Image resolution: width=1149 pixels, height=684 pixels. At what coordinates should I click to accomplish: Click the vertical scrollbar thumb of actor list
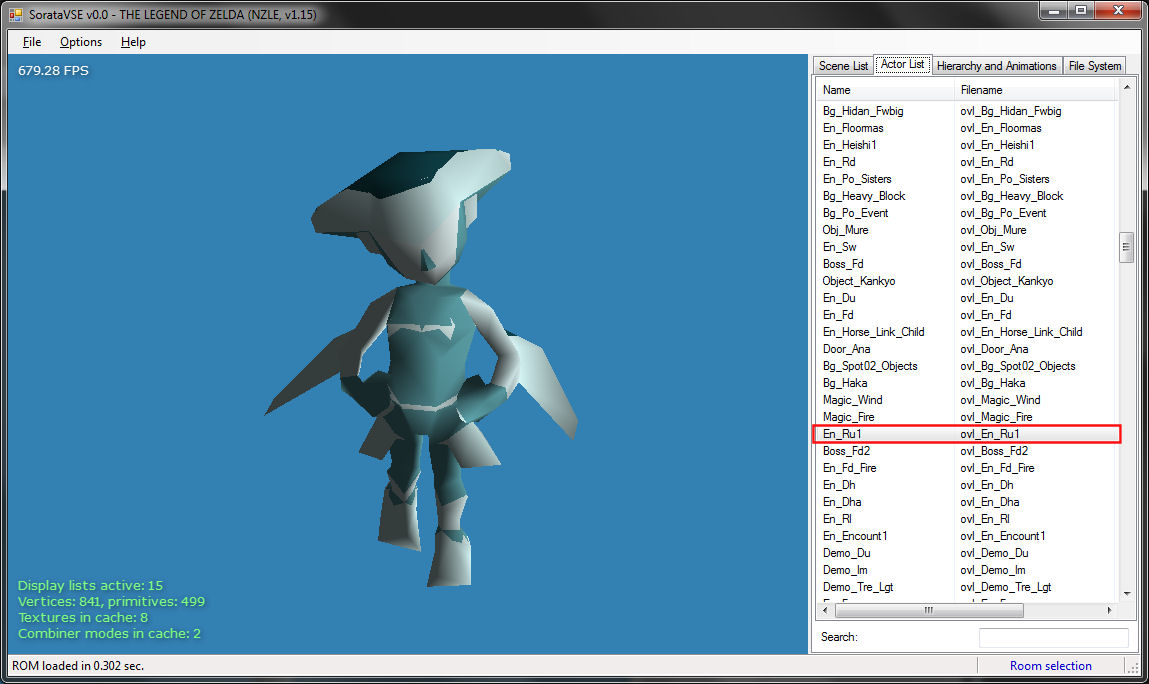pyautogui.click(x=1126, y=247)
